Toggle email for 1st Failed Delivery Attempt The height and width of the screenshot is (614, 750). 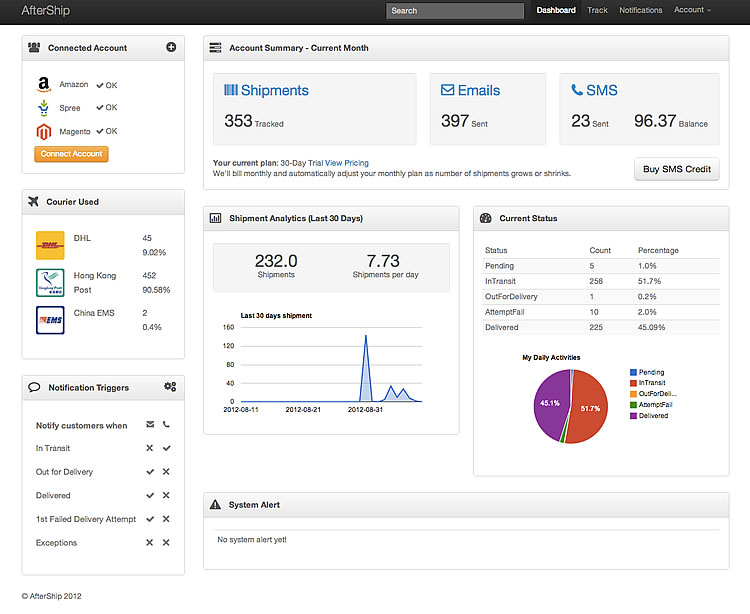coord(150,519)
